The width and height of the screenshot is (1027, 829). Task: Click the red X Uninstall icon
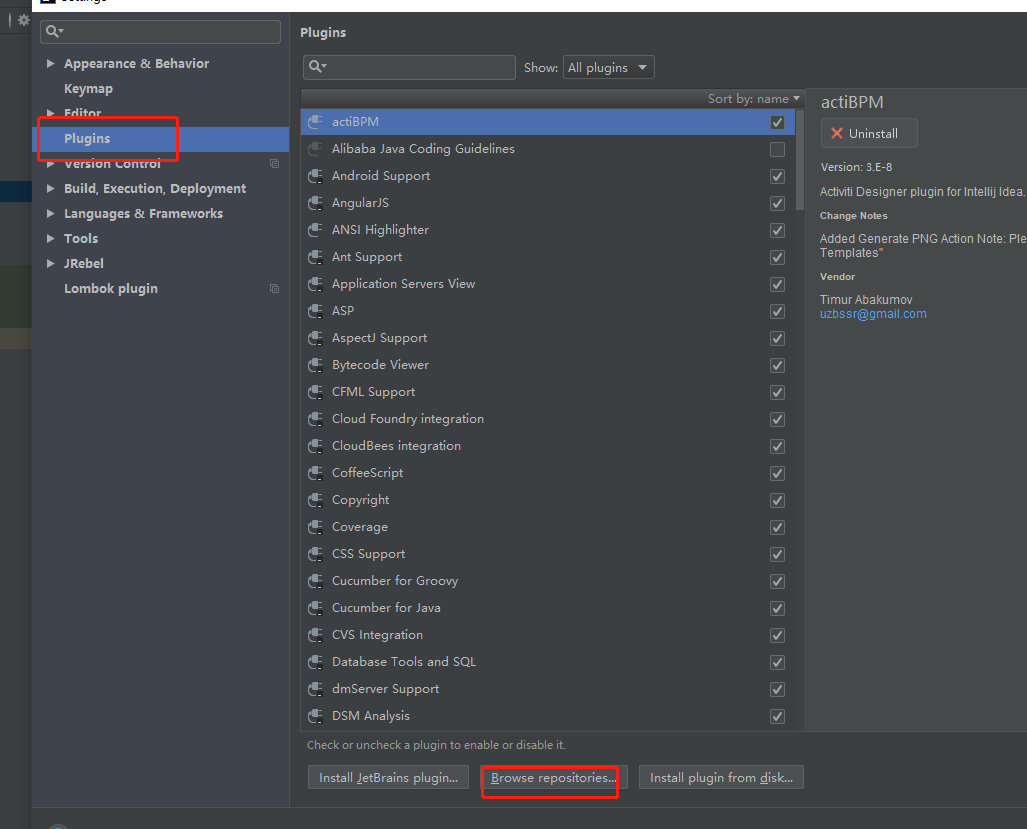pos(837,134)
